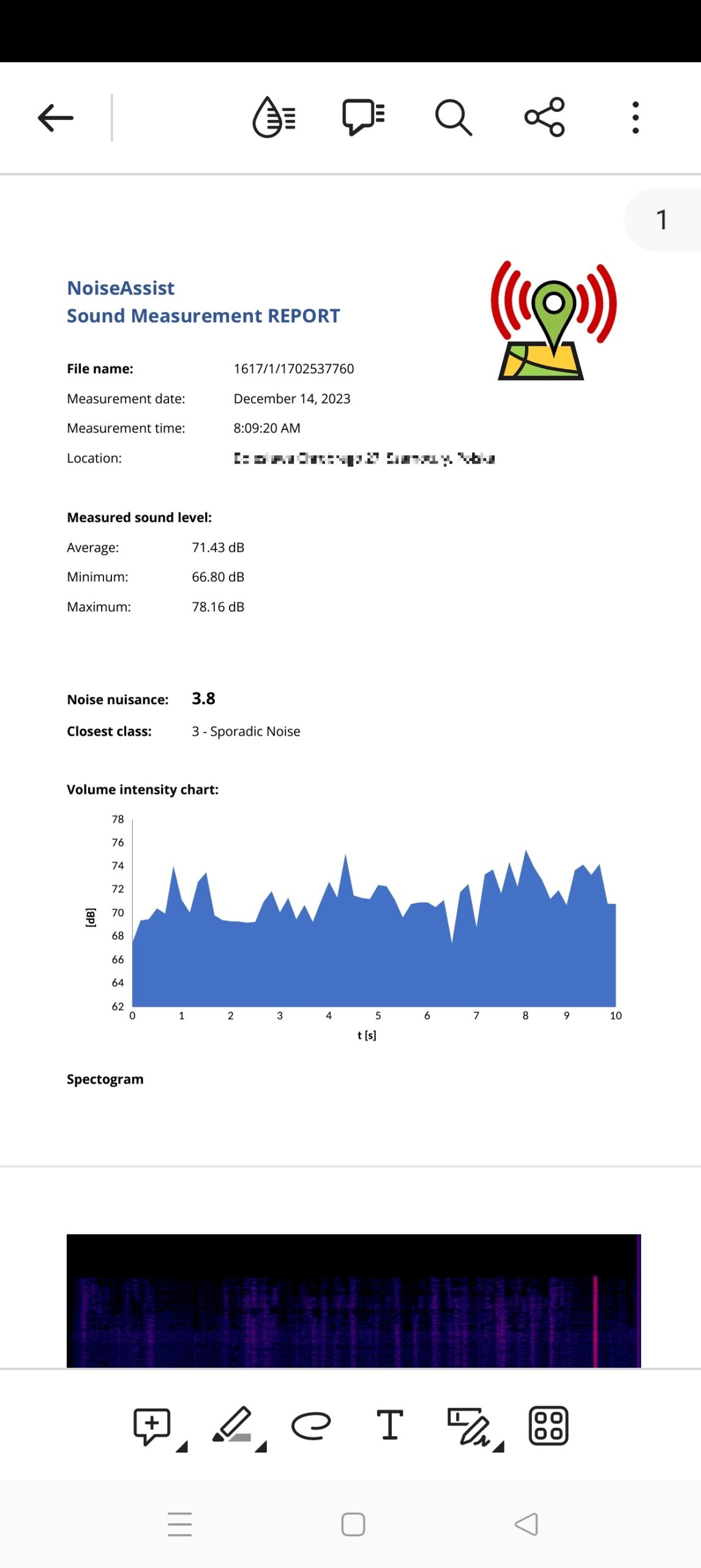Go to the Android home screen
The width and height of the screenshot is (701, 1568).
tap(353, 1525)
